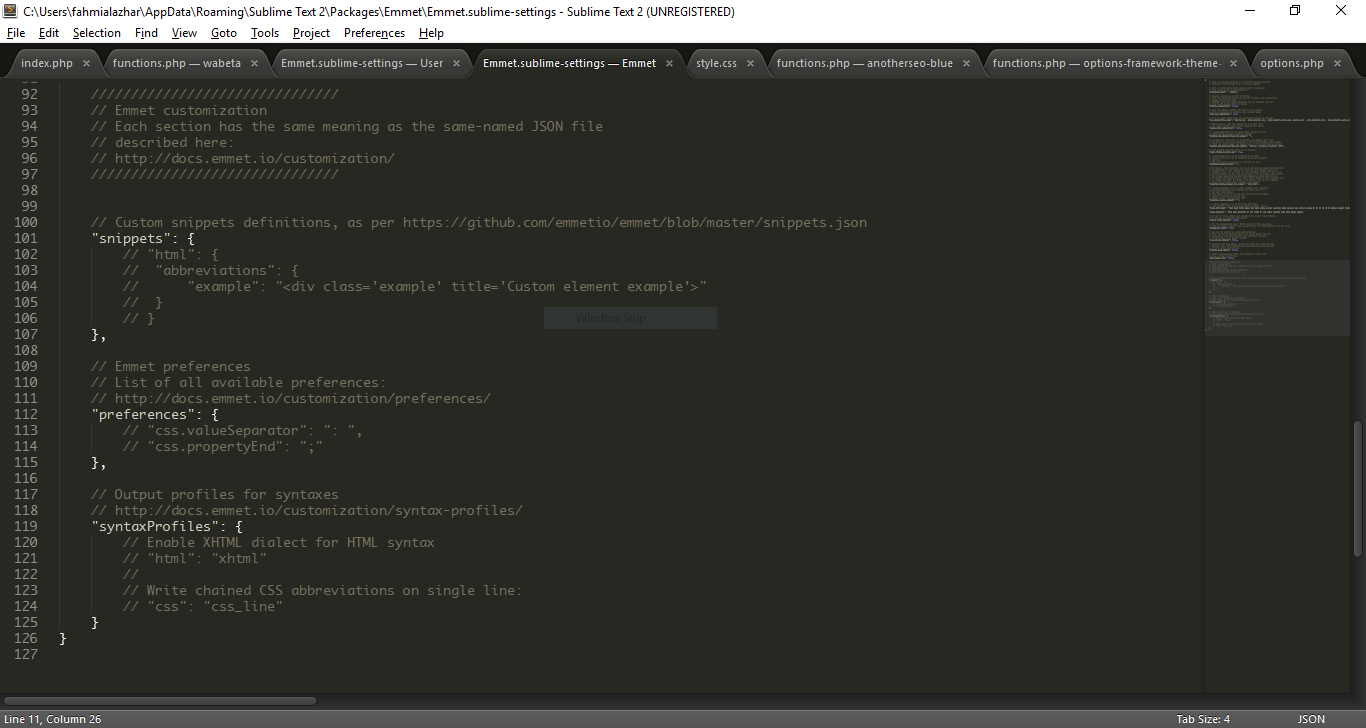The height and width of the screenshot is (728, 1366).
Task: Click the Sublime Text icon in title bar
Action: pyautogui.click(x=10, y=11)
